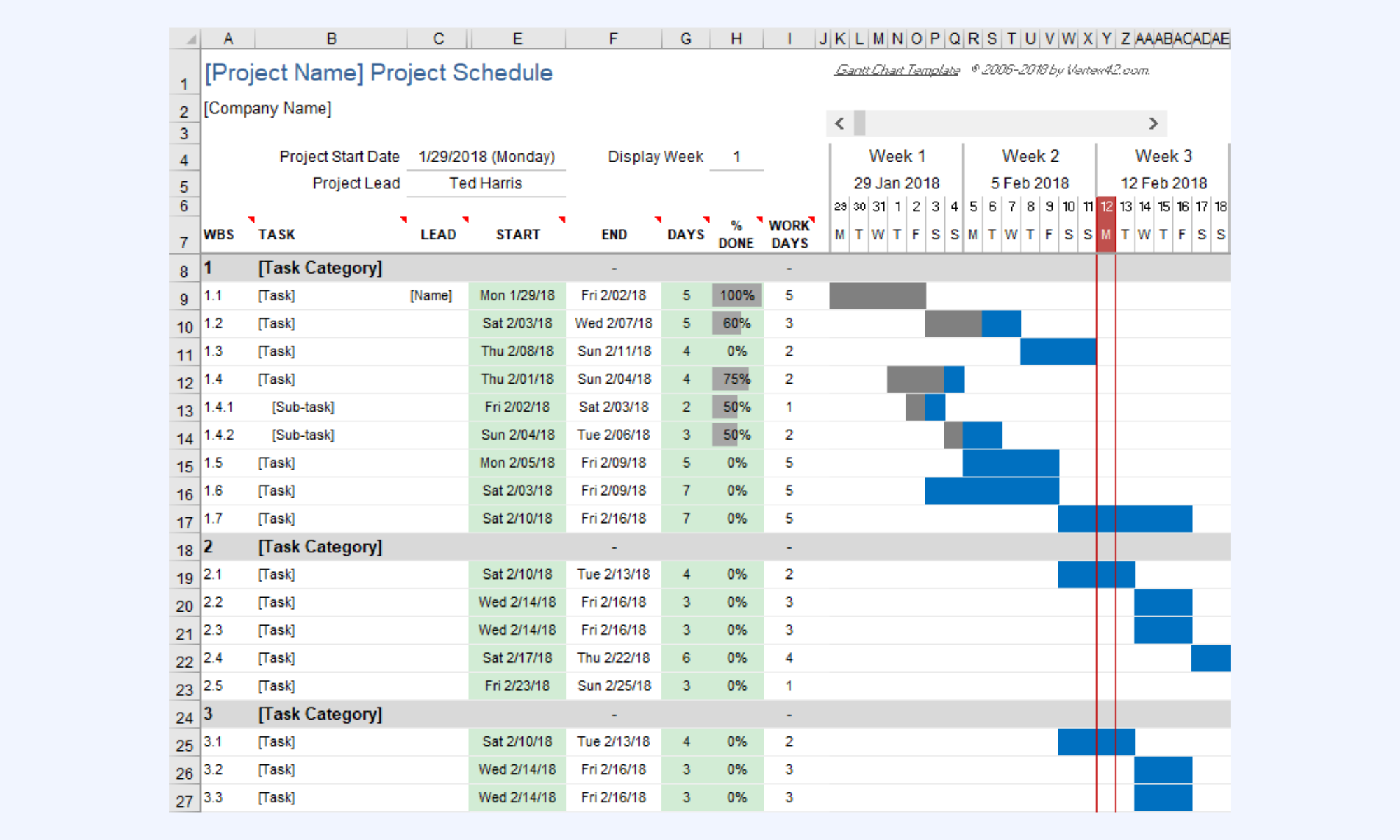Select column header E
1400x840 pixels.
coord(517,38)
